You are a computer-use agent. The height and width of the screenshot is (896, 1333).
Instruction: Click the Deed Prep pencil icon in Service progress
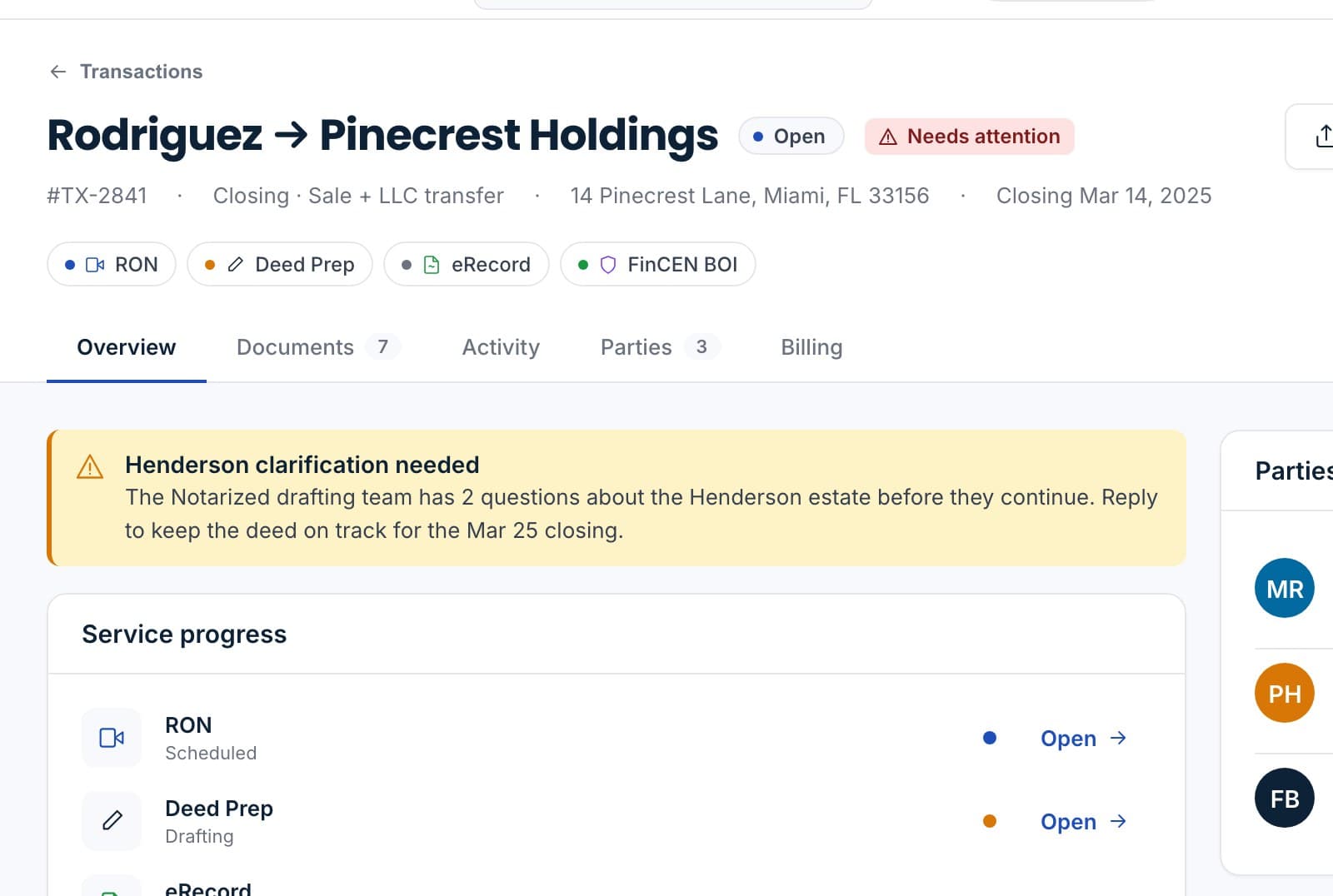(112, 821)
